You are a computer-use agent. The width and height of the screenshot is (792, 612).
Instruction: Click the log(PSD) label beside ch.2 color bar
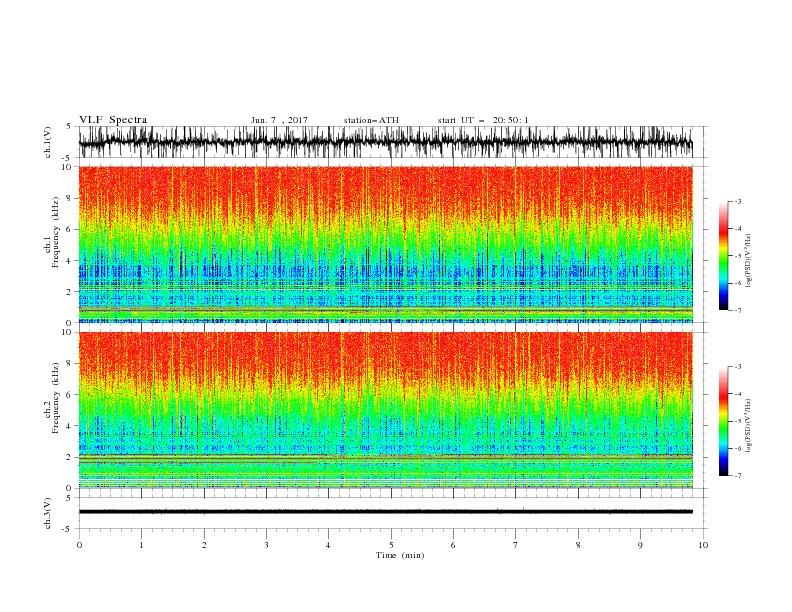749,426
